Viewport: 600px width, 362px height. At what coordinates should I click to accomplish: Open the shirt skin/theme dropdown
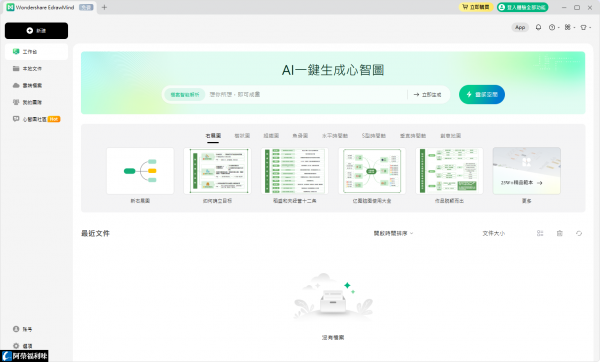585,28
